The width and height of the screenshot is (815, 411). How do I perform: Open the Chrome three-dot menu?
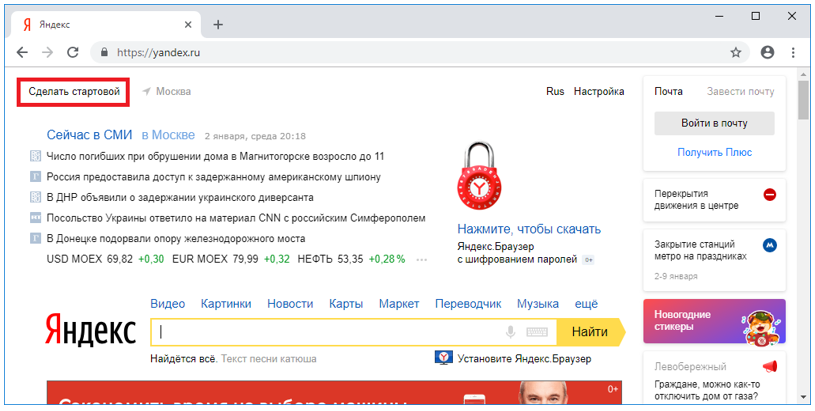793,52
